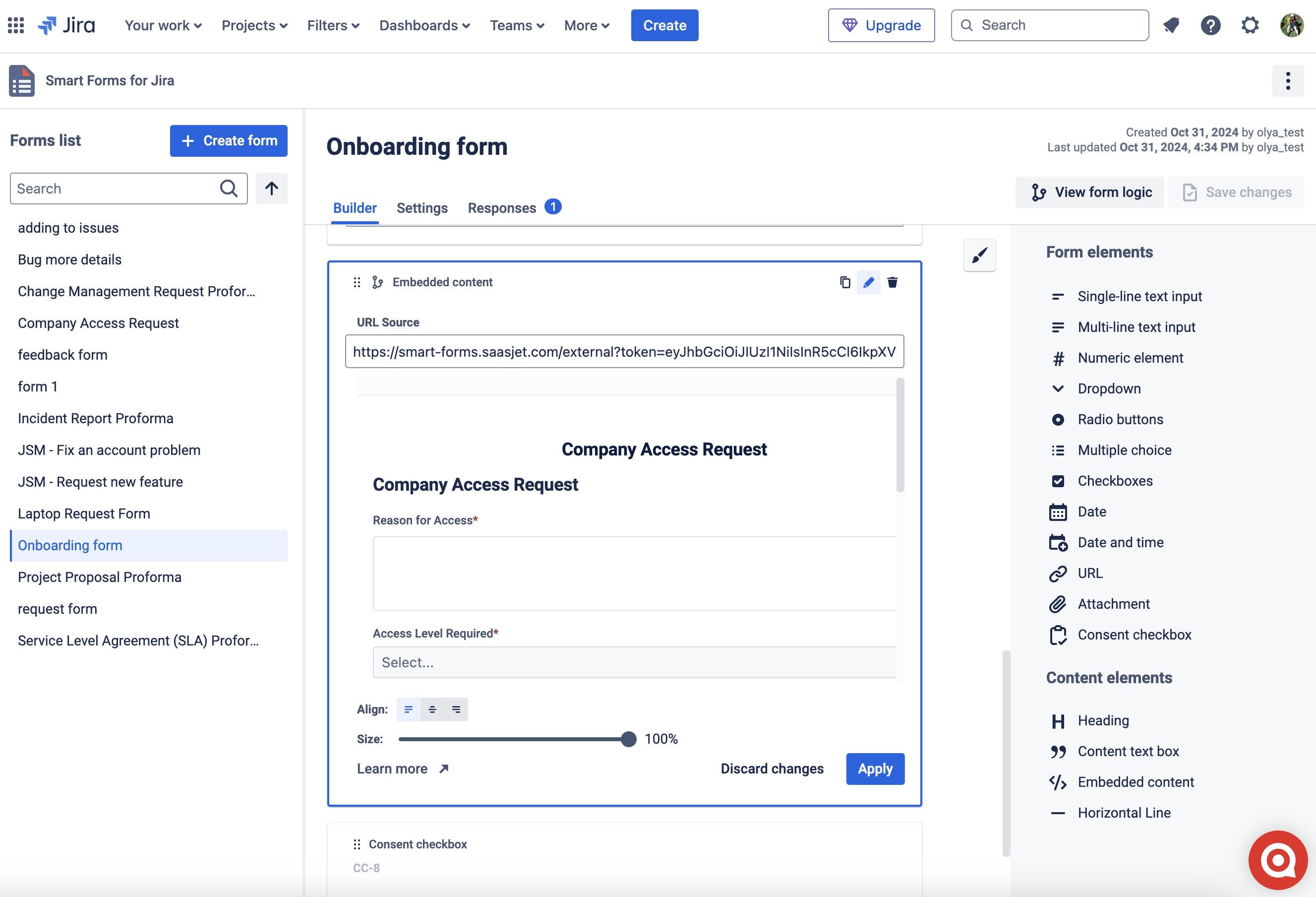1316x897 pixels.
Task: Open the app switcher grid icon
Action: point(16,25)
